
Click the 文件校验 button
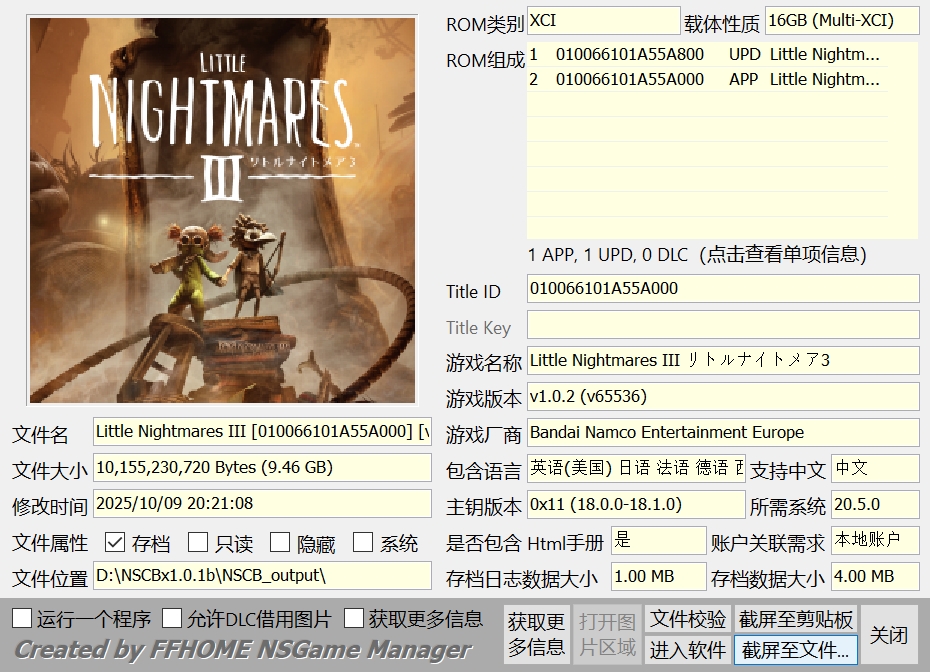click(688, 619)
